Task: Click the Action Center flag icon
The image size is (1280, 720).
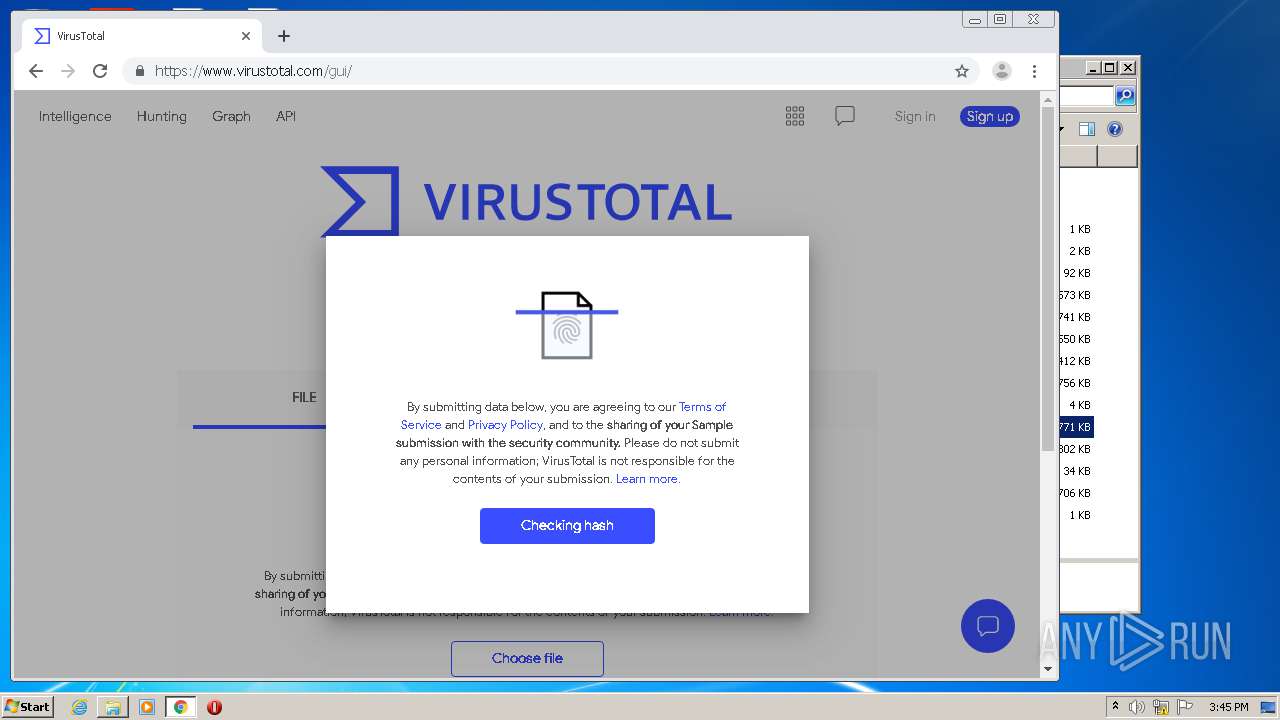Action: 1185,707
